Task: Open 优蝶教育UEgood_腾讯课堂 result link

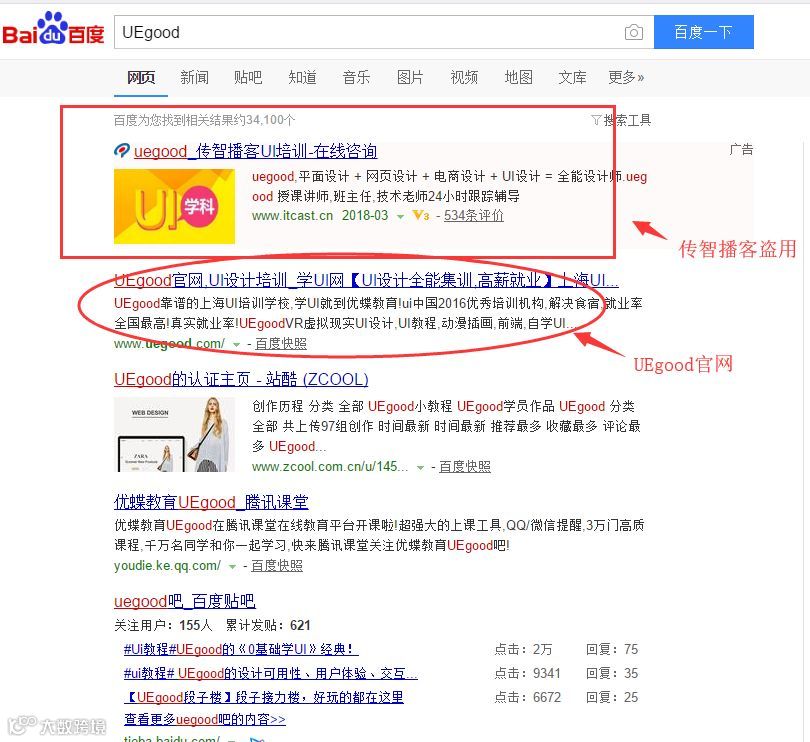Action: (211, 502)
